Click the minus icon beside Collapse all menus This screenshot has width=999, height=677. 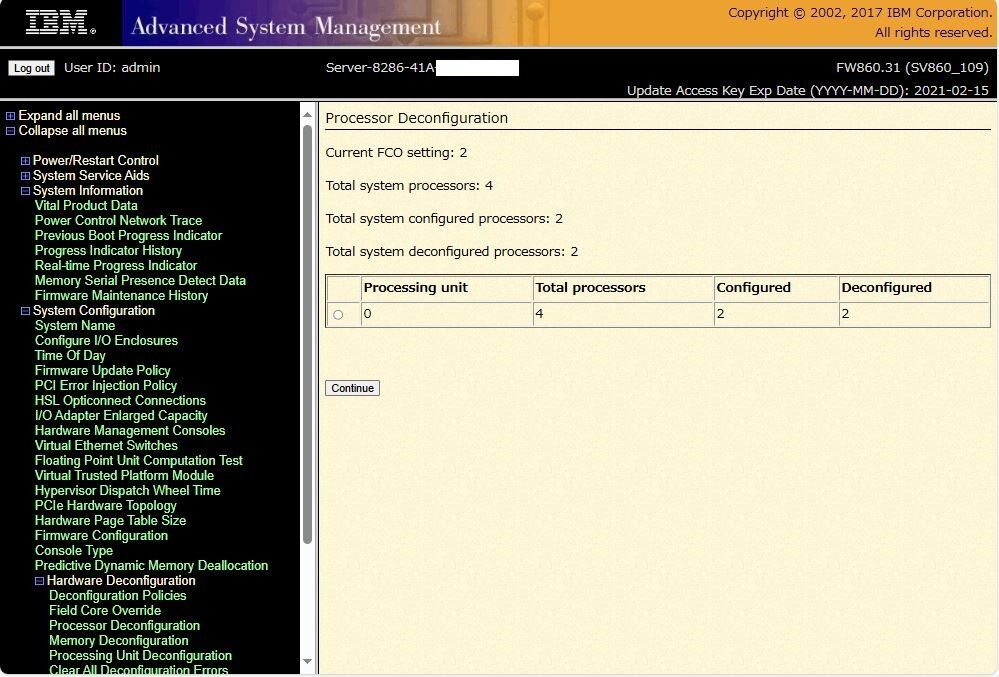[10, 131]
